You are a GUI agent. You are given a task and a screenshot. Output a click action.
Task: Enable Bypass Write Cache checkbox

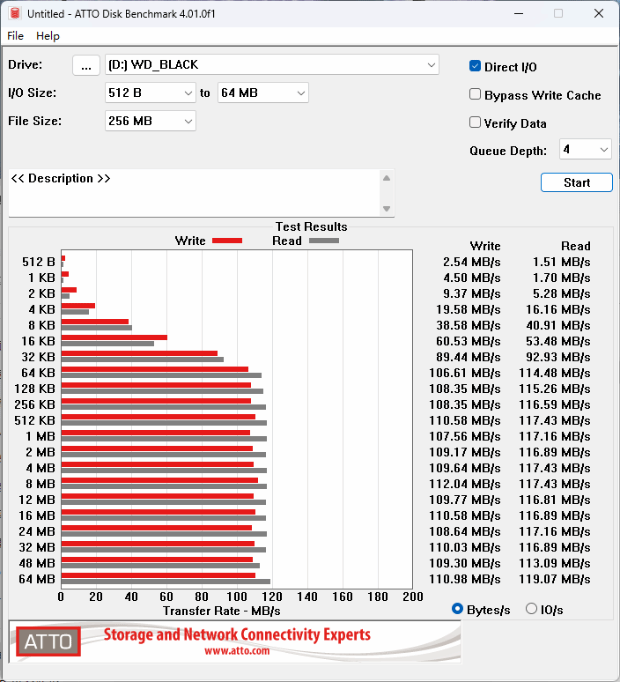click(475, 94)
